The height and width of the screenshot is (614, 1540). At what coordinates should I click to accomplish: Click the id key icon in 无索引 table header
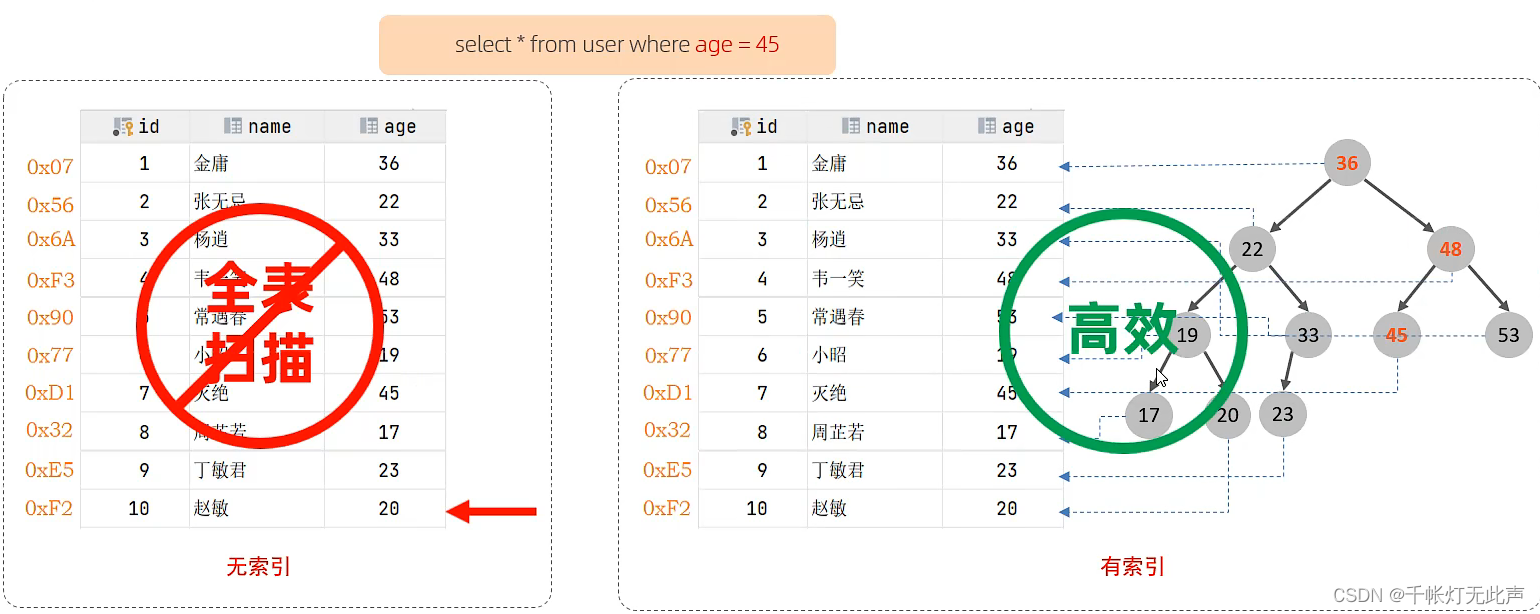123,126
